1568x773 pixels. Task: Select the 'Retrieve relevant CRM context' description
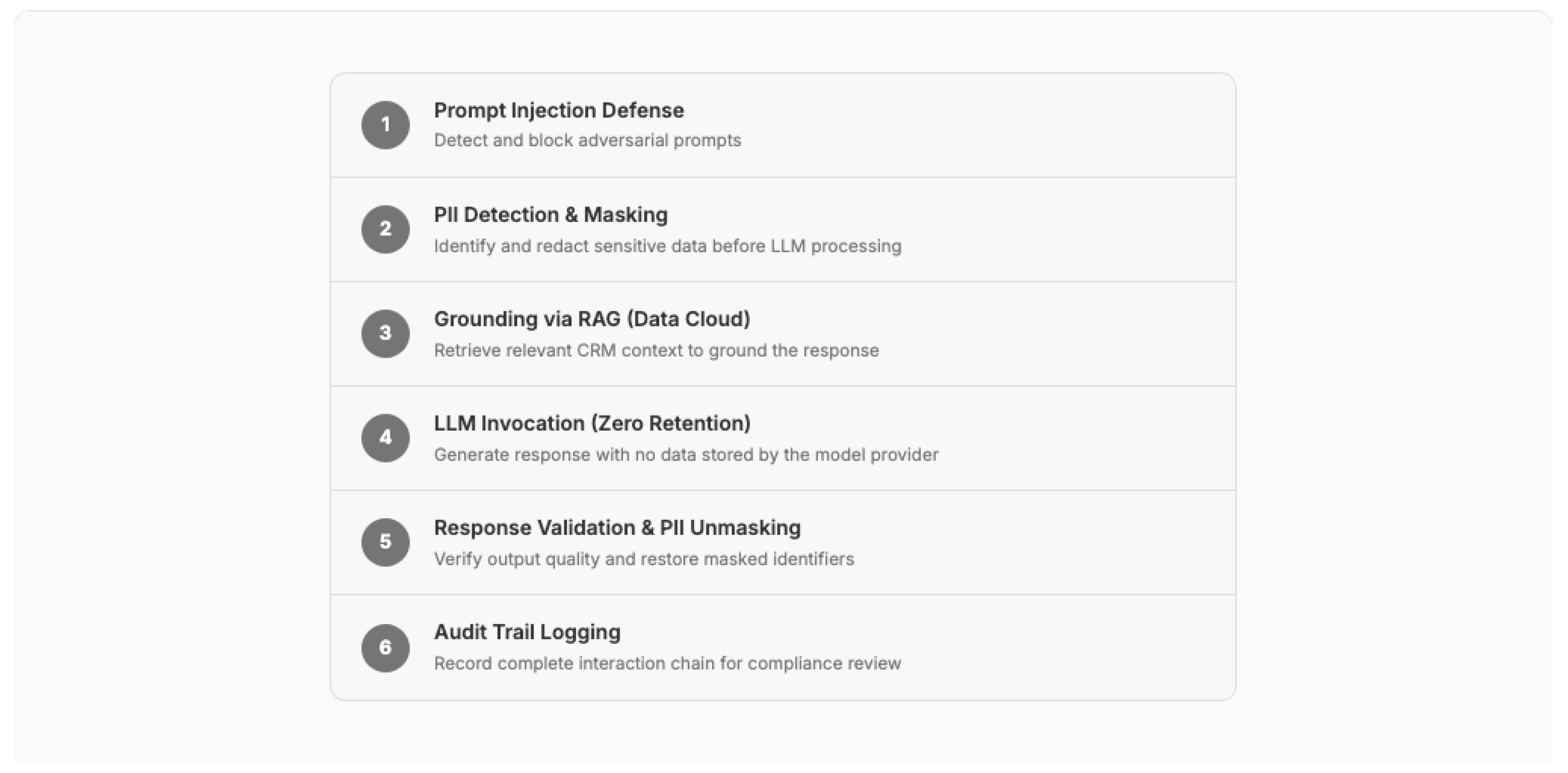pos(656,350)
